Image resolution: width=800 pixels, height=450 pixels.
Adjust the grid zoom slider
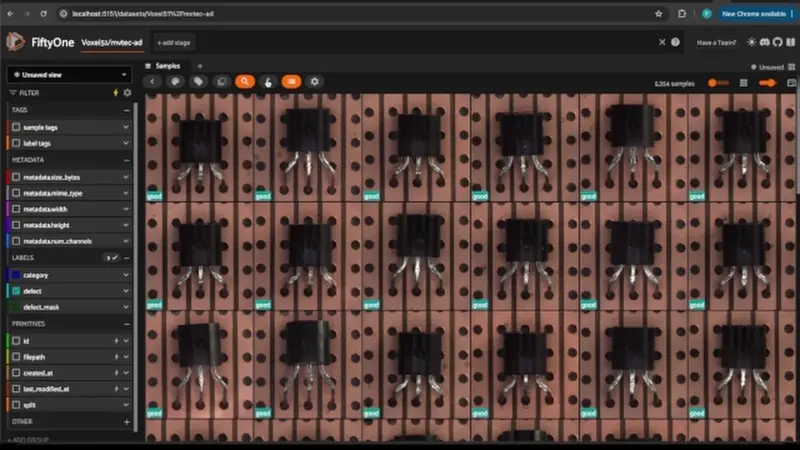pyautogui.click(x=718, y=83)
